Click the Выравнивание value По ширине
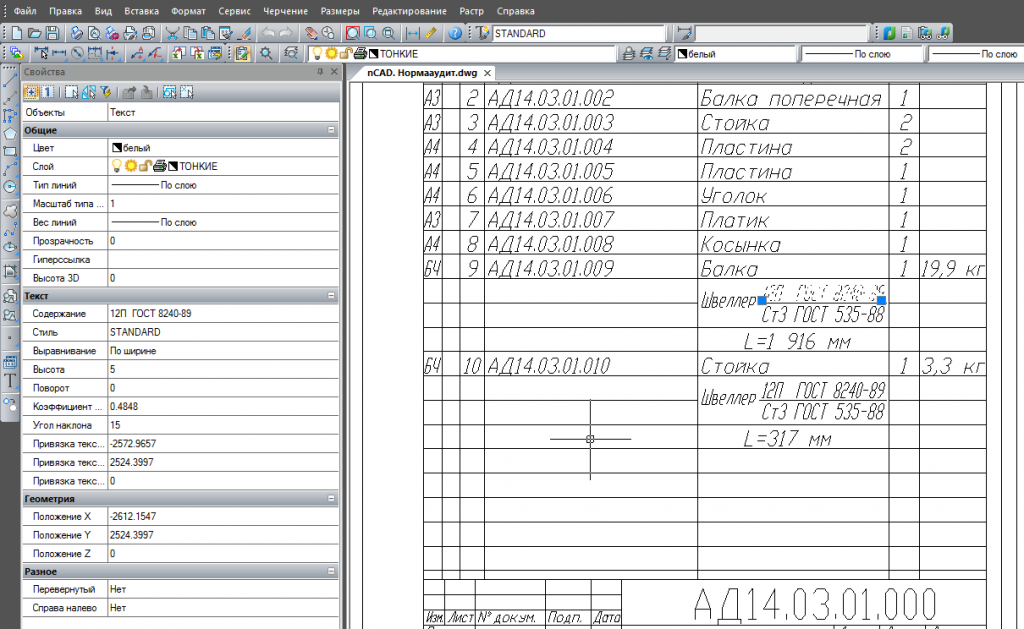Image resolution: width=1024 pixels, height=629 pixels. coord(223,351)
